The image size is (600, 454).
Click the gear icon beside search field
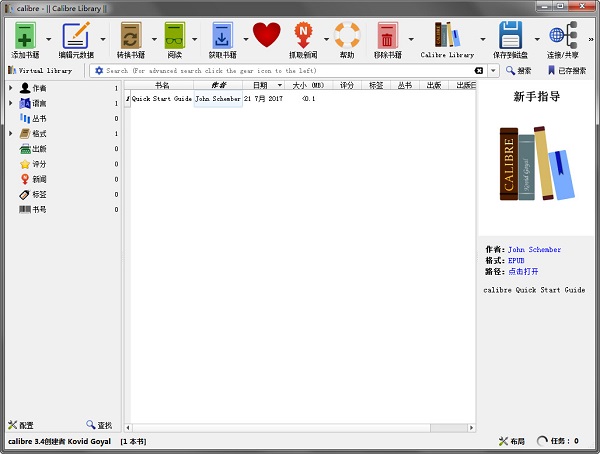[x=99, y=71]
